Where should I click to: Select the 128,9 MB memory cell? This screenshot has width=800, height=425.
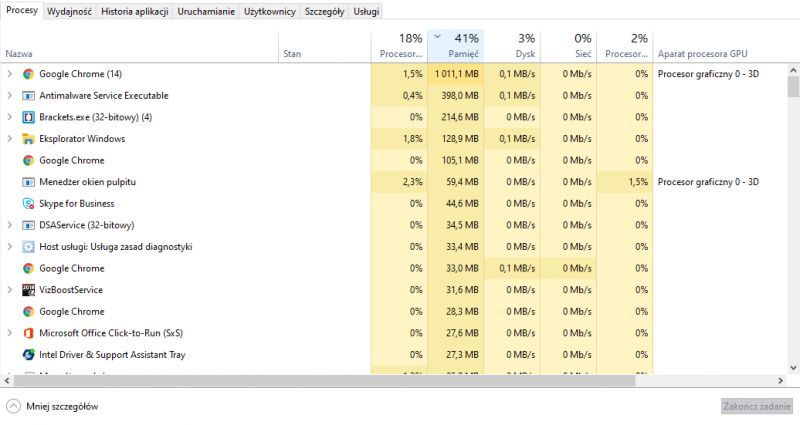point(456,139)
